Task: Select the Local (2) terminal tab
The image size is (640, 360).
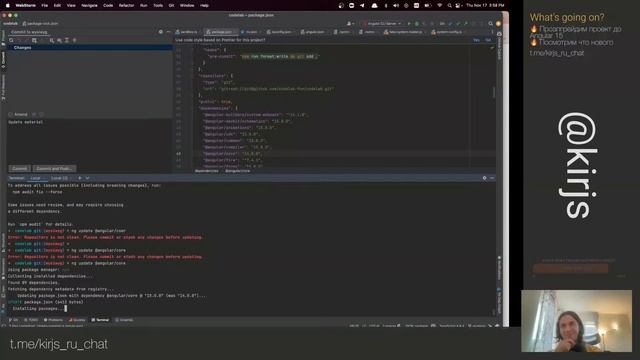Action: tap(61, 178)
